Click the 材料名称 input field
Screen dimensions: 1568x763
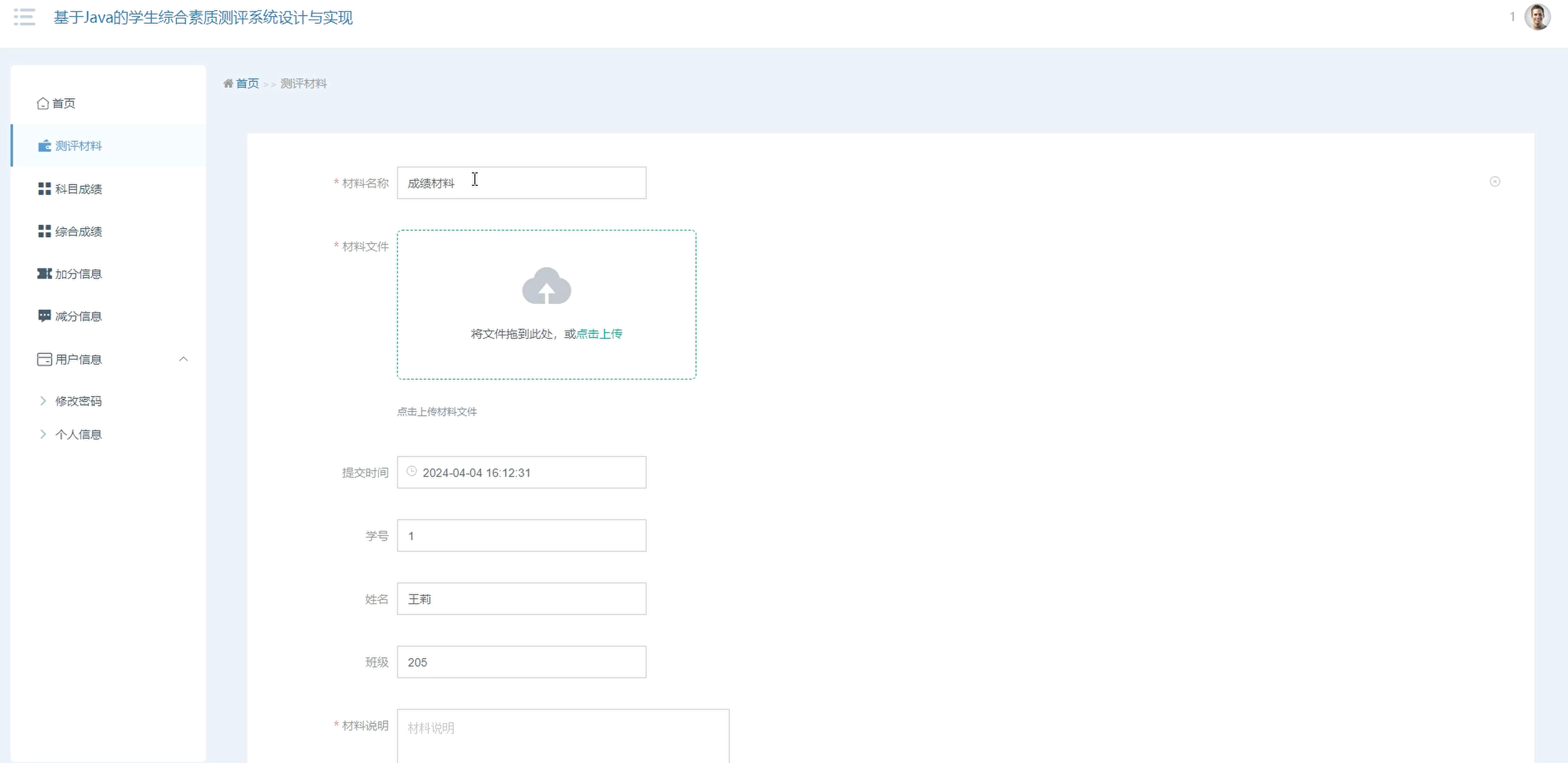click(x=522, y=182)
